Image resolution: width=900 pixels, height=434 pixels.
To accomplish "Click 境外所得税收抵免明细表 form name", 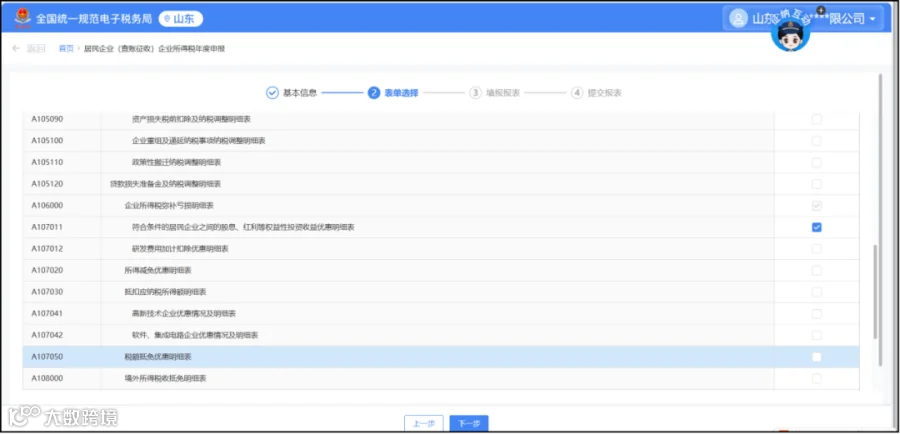I will 165,379.
